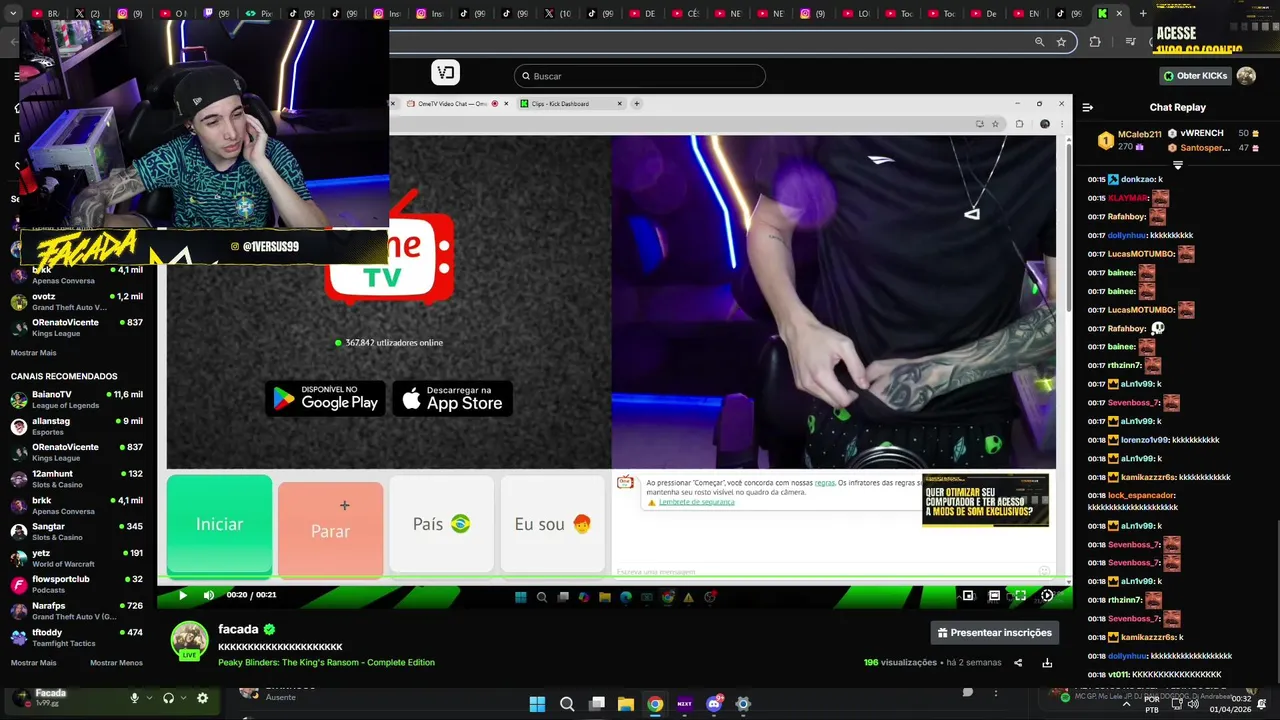Collapse the Chat Replay panel
Viewport: 1280px width, 720px height.
coord(1088,107)
